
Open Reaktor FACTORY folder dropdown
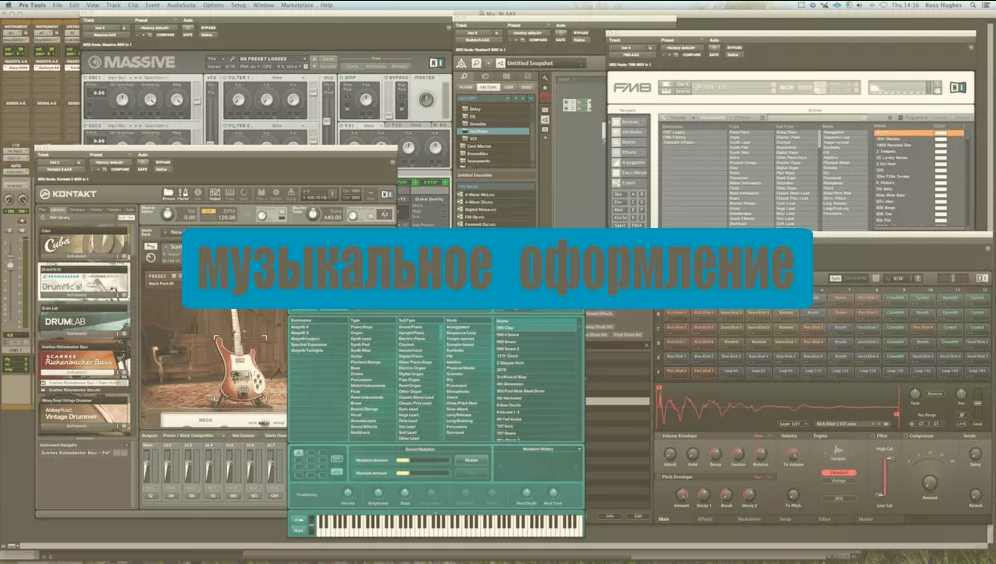(484, 98)
